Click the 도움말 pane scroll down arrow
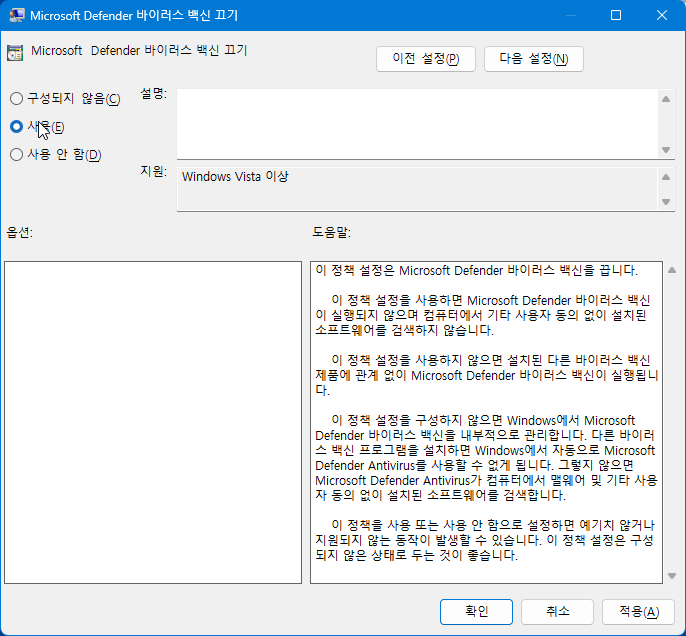Screen dimensions: 686x636 pyautogui.click(x=672, y=576)
